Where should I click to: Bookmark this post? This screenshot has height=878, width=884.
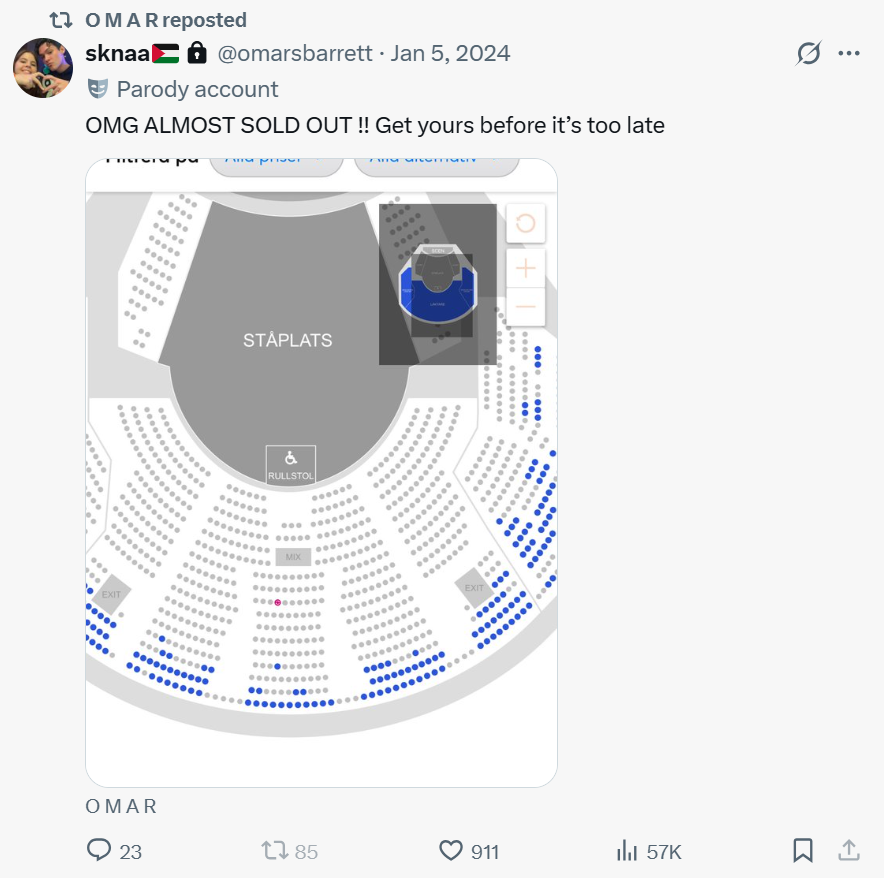point(802,850)
